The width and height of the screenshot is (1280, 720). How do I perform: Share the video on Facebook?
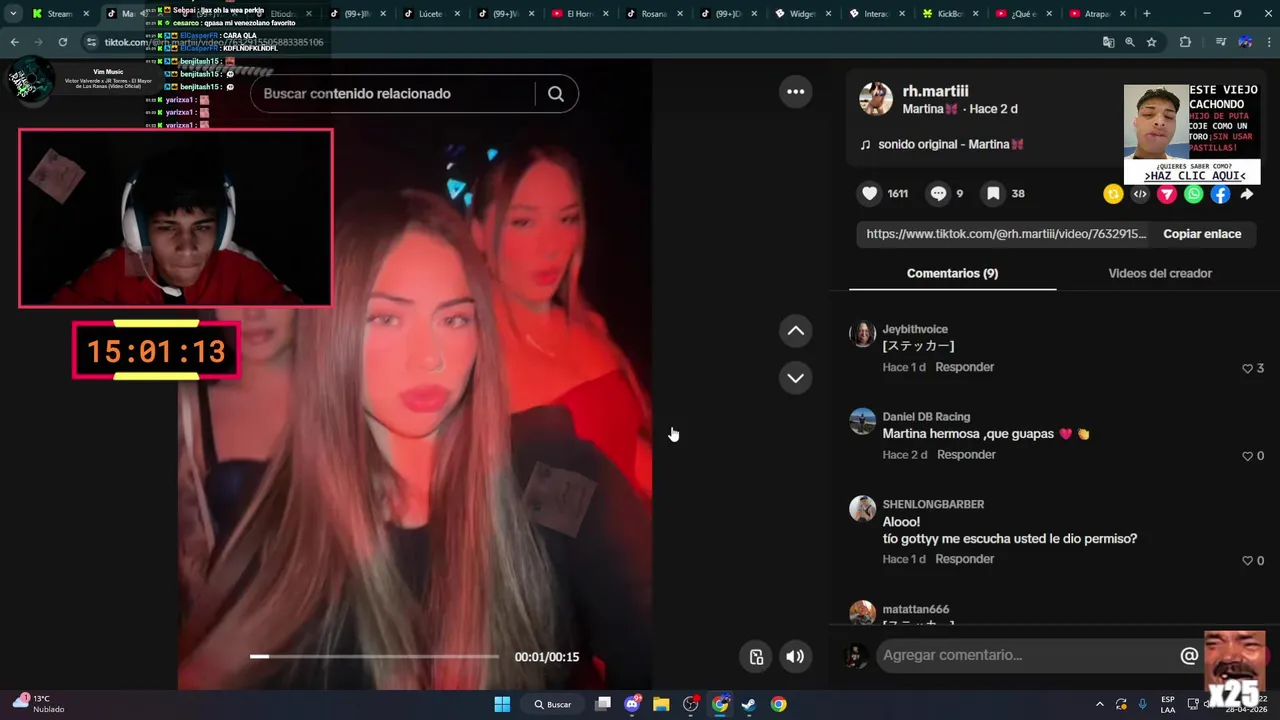pos(1221,194)
